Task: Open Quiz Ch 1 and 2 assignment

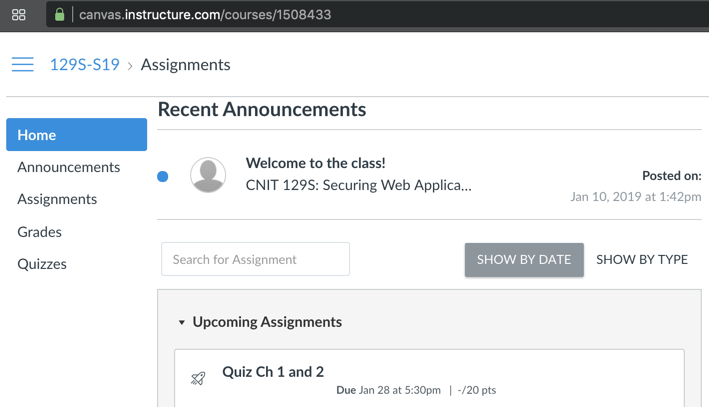Action: (x=273, y=372)
